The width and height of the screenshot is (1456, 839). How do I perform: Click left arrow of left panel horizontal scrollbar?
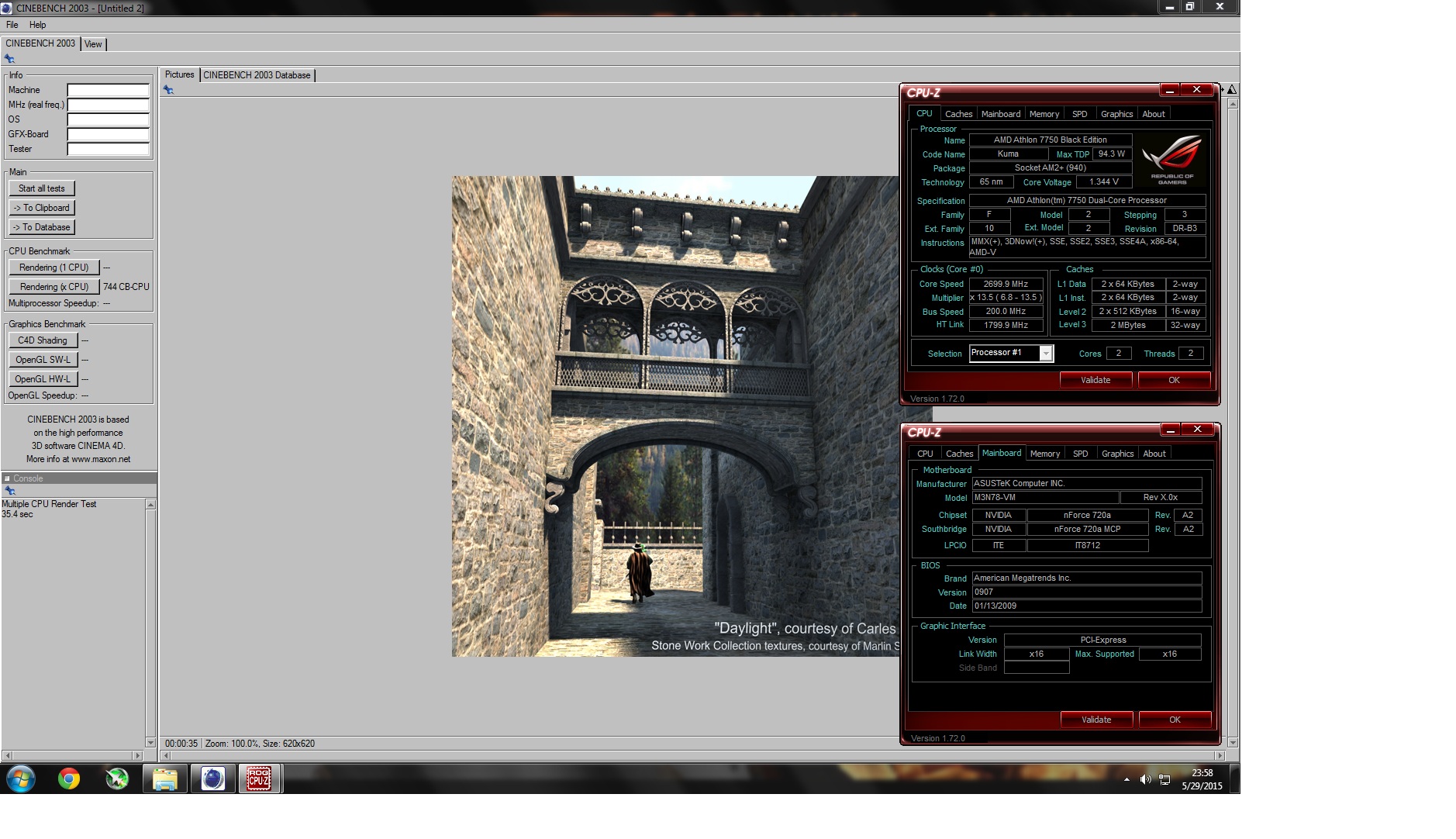pyautogui.click(x=7, y=755)
